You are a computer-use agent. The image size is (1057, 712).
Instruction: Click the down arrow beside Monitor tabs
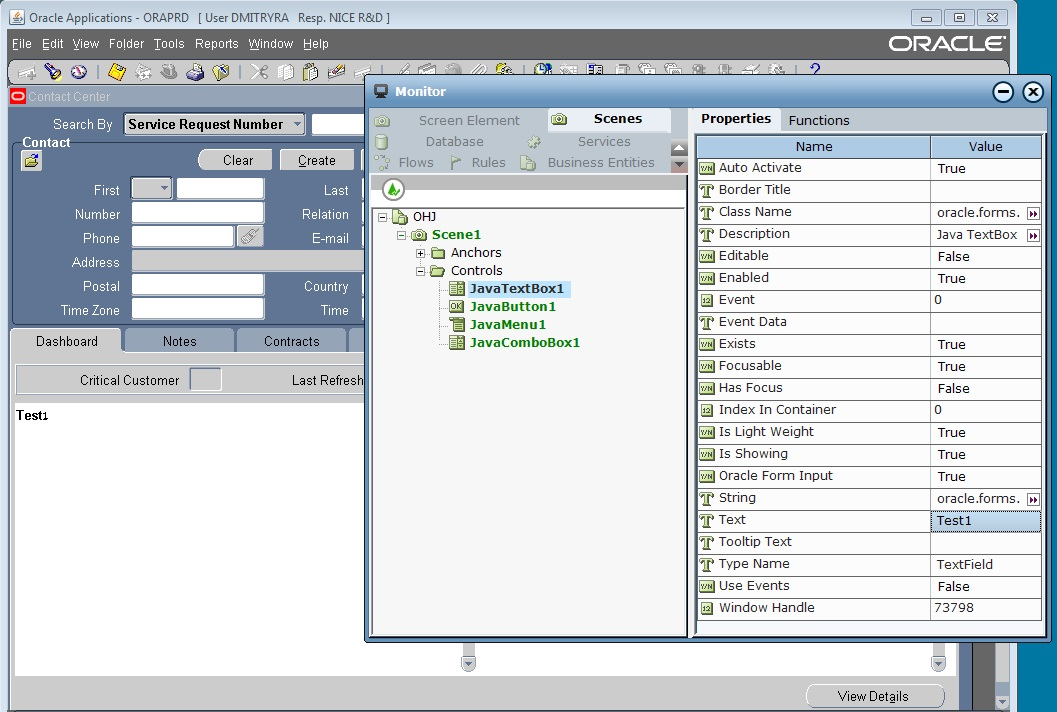click(680, 164)
